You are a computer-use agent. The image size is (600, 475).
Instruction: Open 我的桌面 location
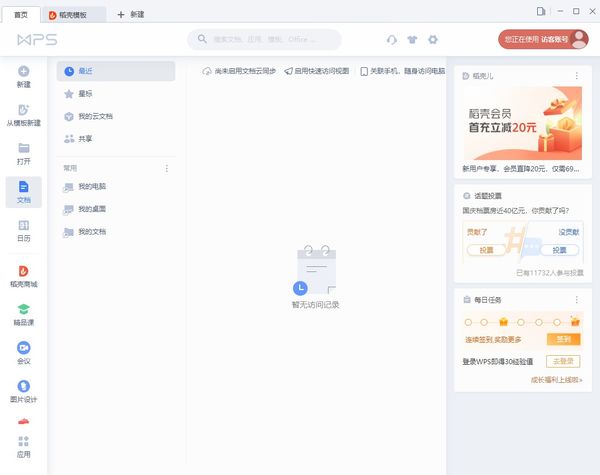pyautogui.click(x=116, y=209)
